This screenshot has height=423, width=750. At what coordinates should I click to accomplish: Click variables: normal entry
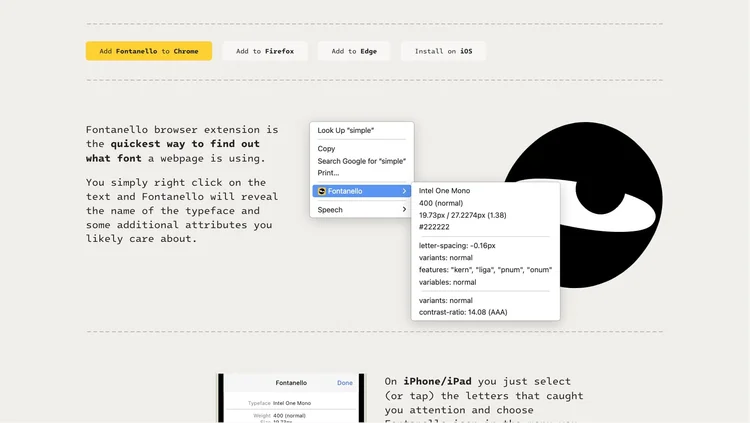tap(448, 282)
